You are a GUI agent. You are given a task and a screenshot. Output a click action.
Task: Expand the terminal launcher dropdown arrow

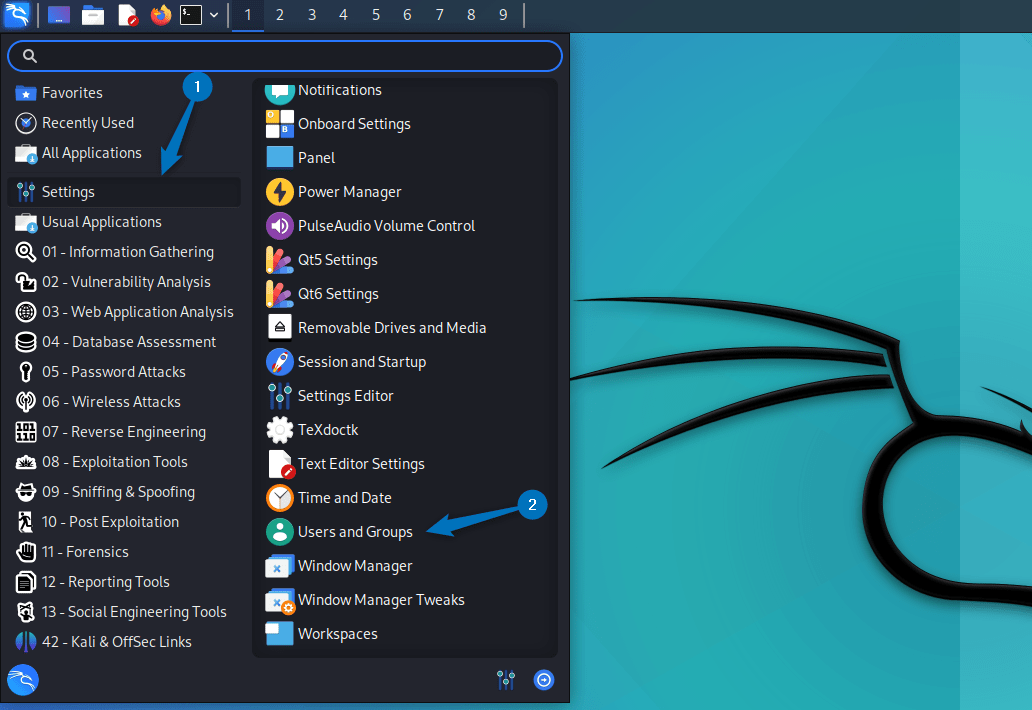pos(213,15)
